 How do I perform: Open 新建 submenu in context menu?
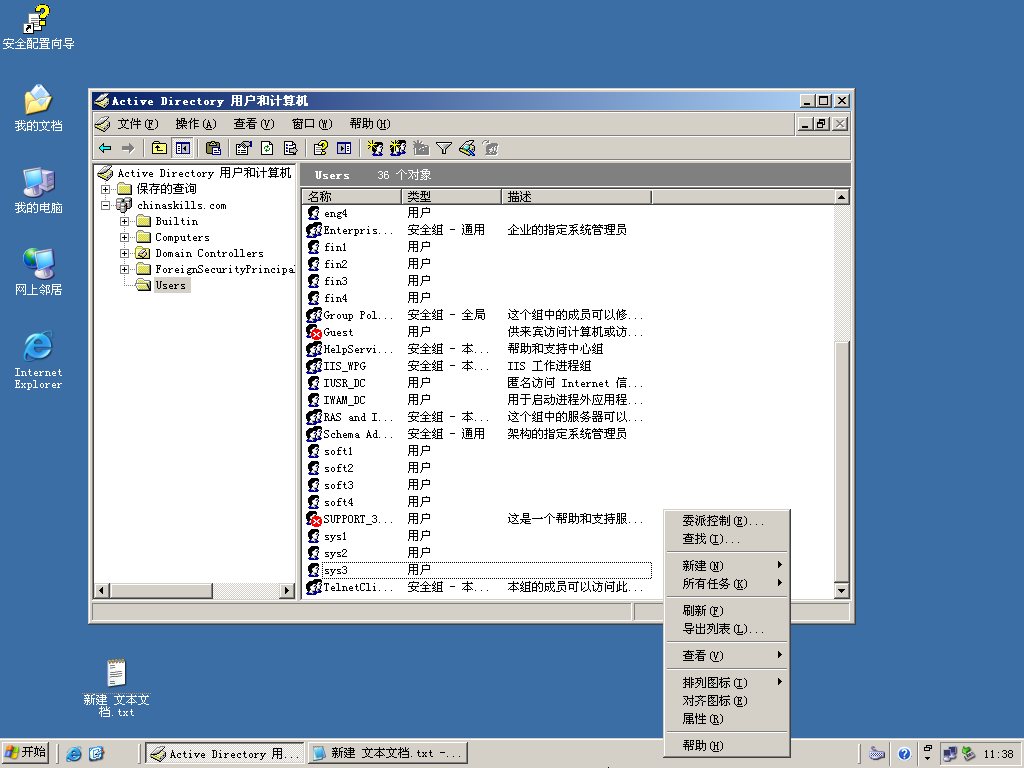point(727,566)
